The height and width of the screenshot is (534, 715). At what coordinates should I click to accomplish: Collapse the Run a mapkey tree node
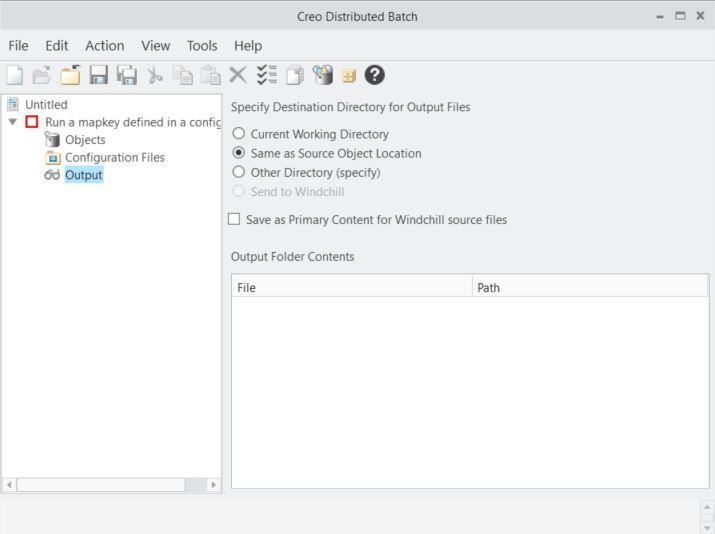[x=12, y=122]
